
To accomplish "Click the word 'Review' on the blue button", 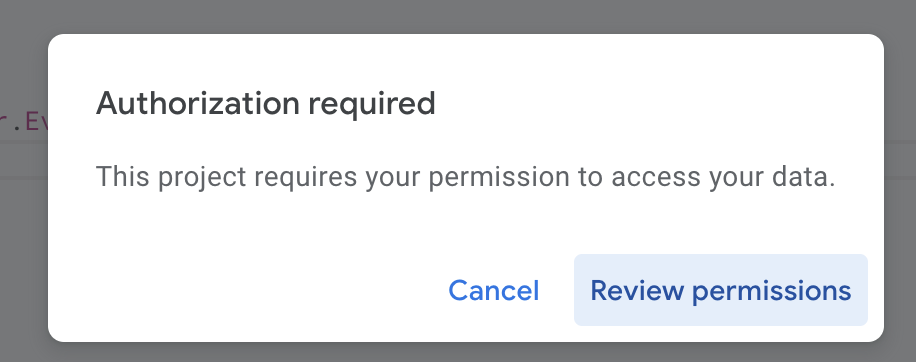I will tap(637, 290).
